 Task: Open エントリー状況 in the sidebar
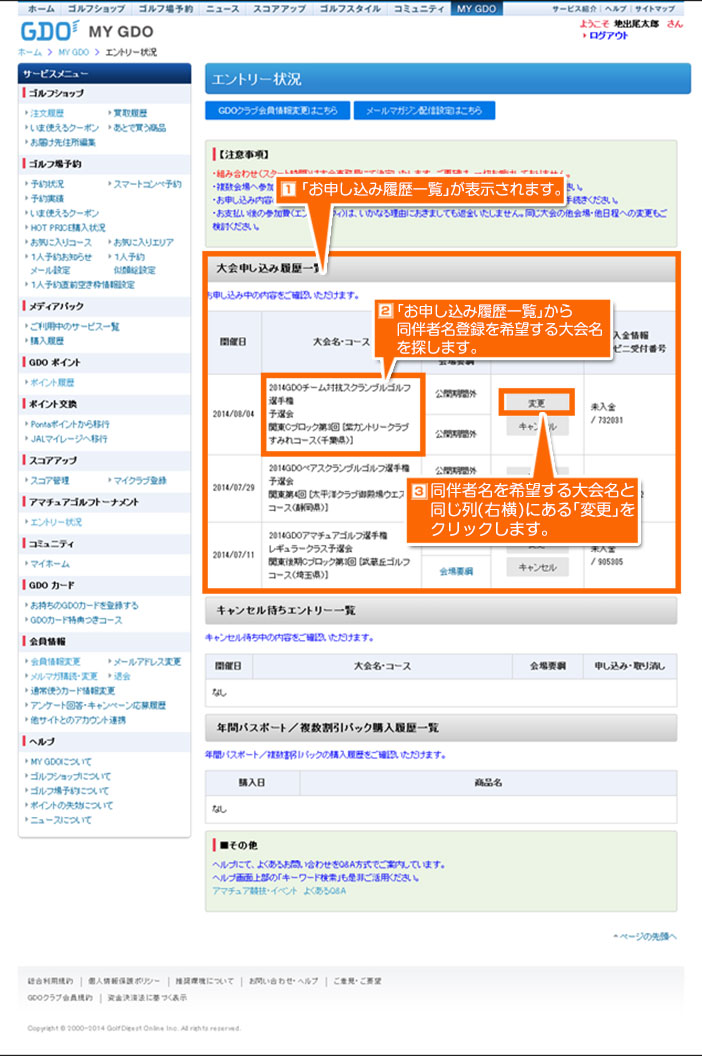click(x=57, y=522)
